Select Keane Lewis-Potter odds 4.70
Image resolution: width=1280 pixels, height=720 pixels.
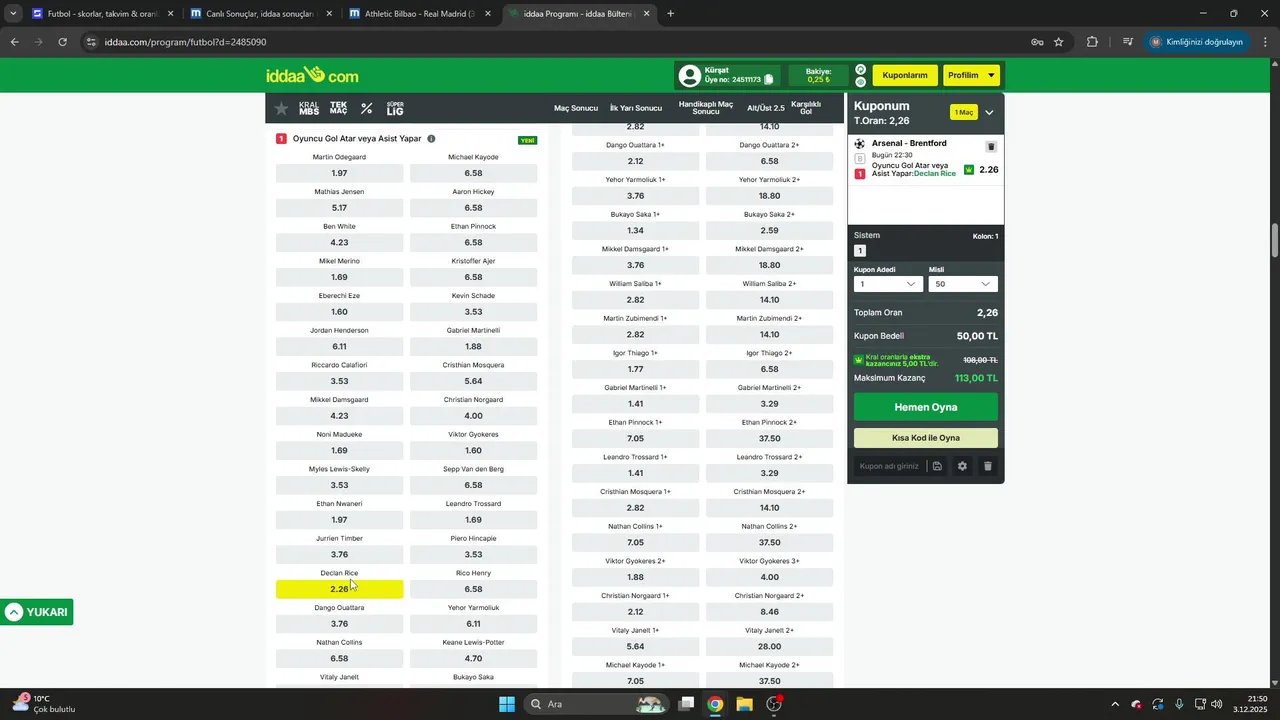pyautogui.click(x=473, y=659)
